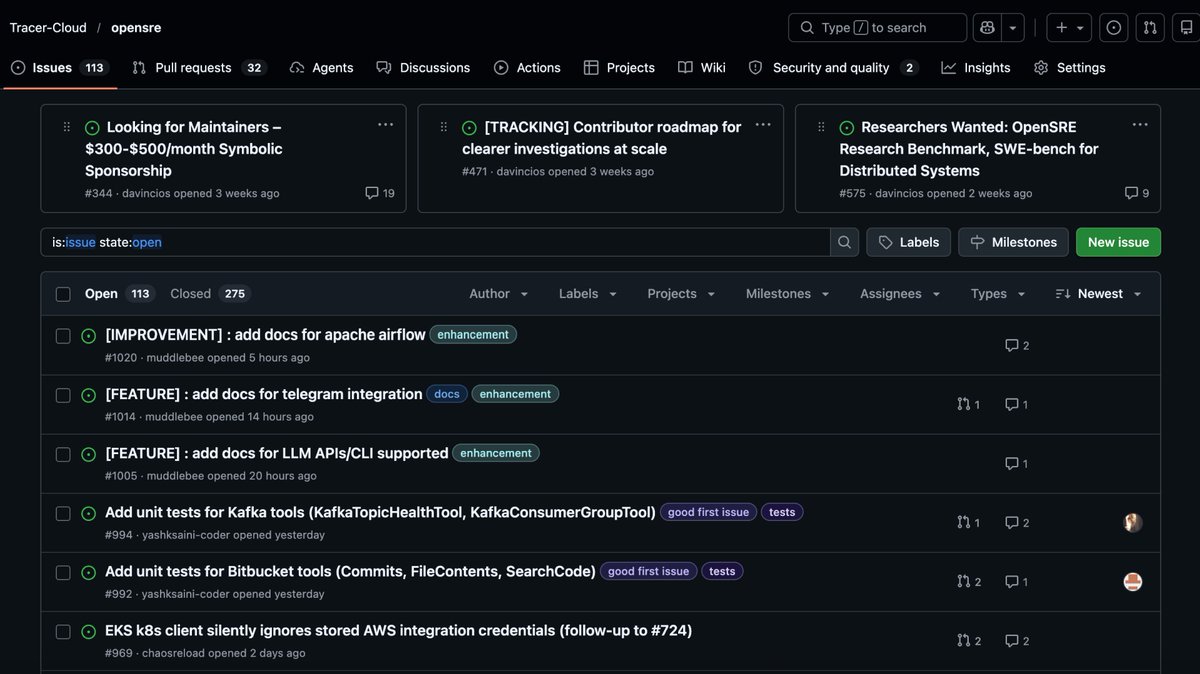Open the Projects tab
1200x674 pixels.
619,68
